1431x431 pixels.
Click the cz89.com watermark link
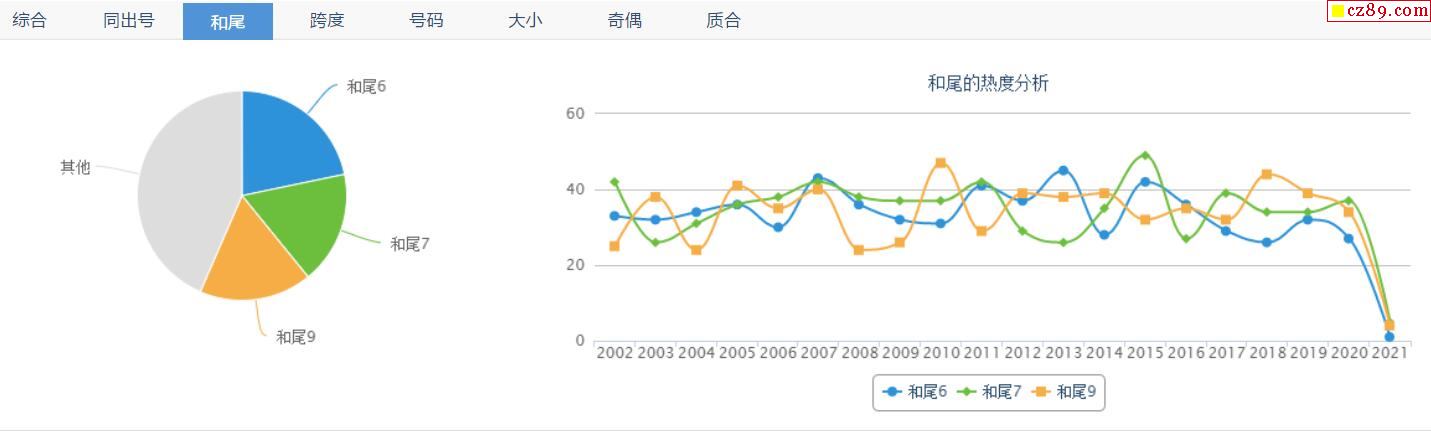(x=1379, y=11)
